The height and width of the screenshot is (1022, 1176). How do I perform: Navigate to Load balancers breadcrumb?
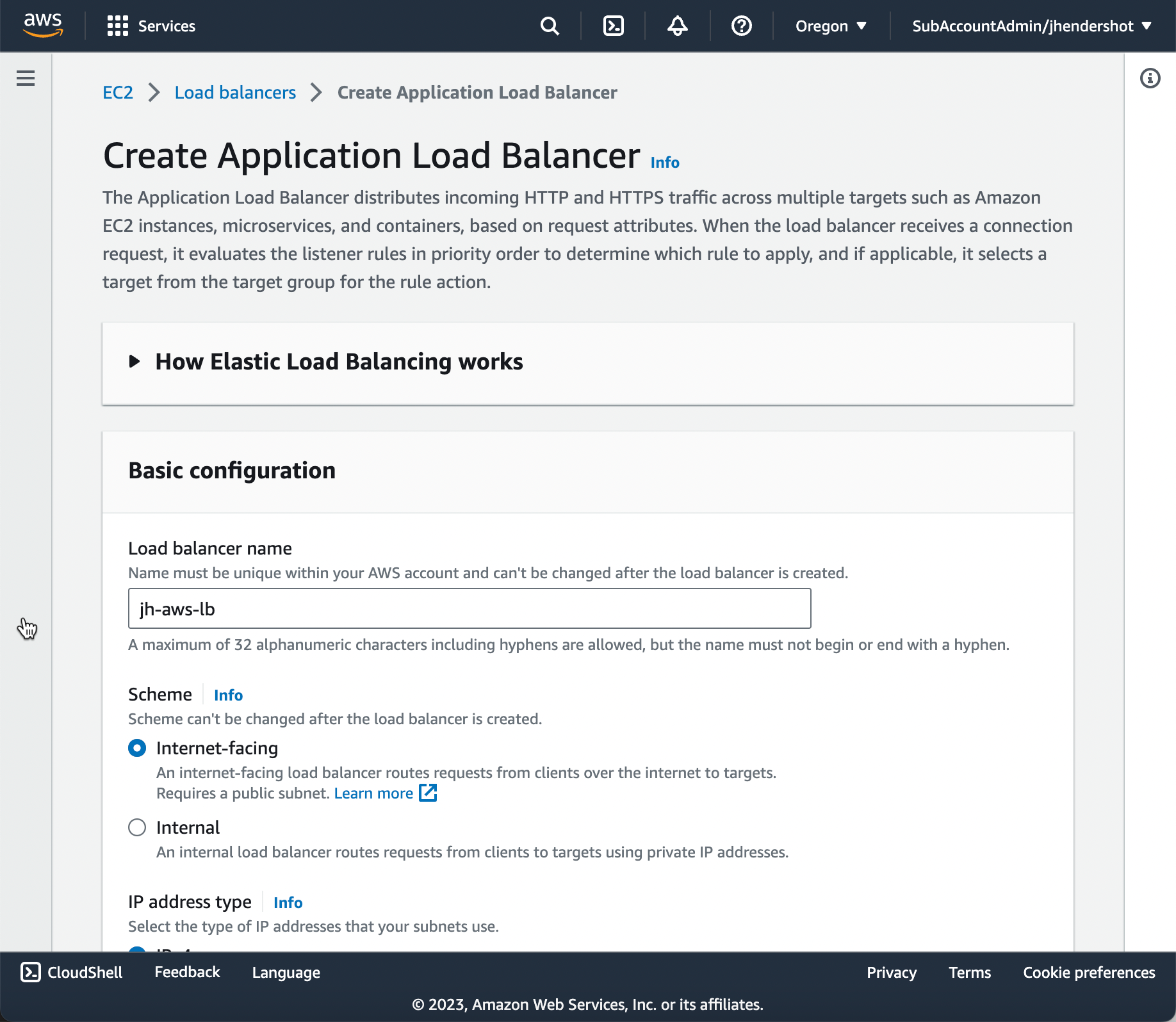(235, 93)
